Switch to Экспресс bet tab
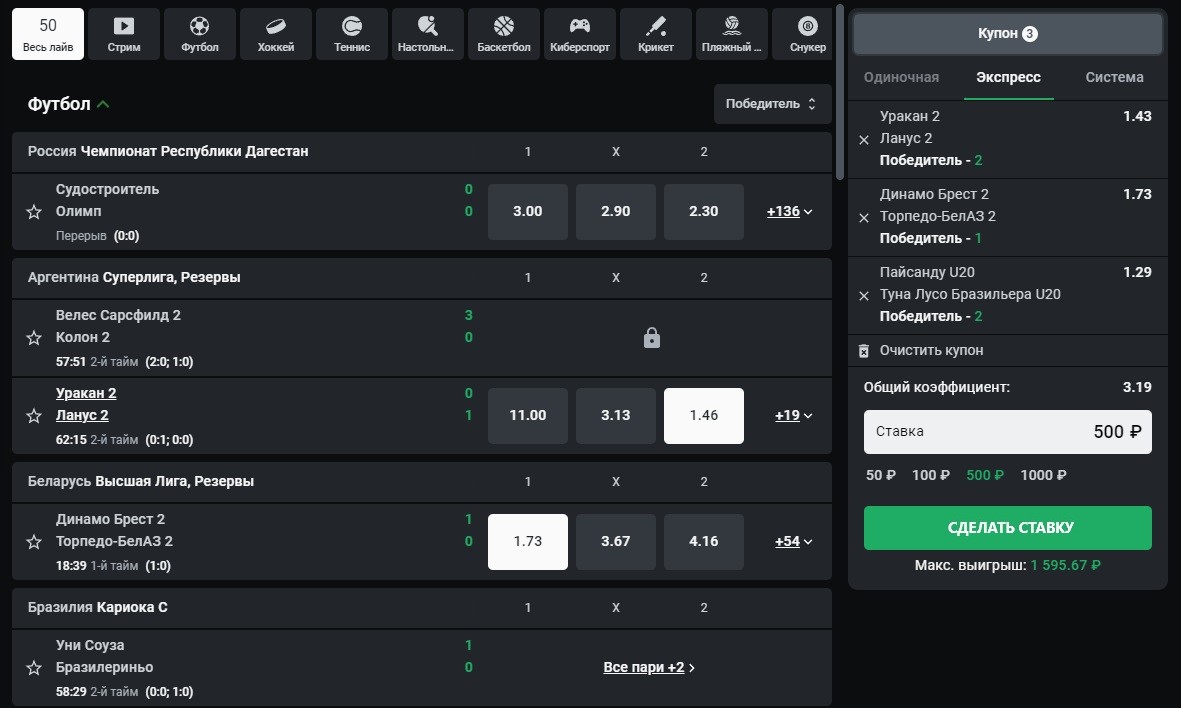The image size is (1181, 708). (x=1009, y=78)
